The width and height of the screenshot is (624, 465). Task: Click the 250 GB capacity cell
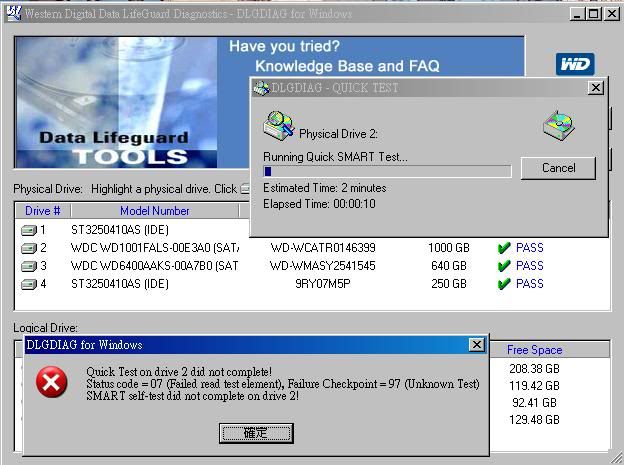(449, 284)
